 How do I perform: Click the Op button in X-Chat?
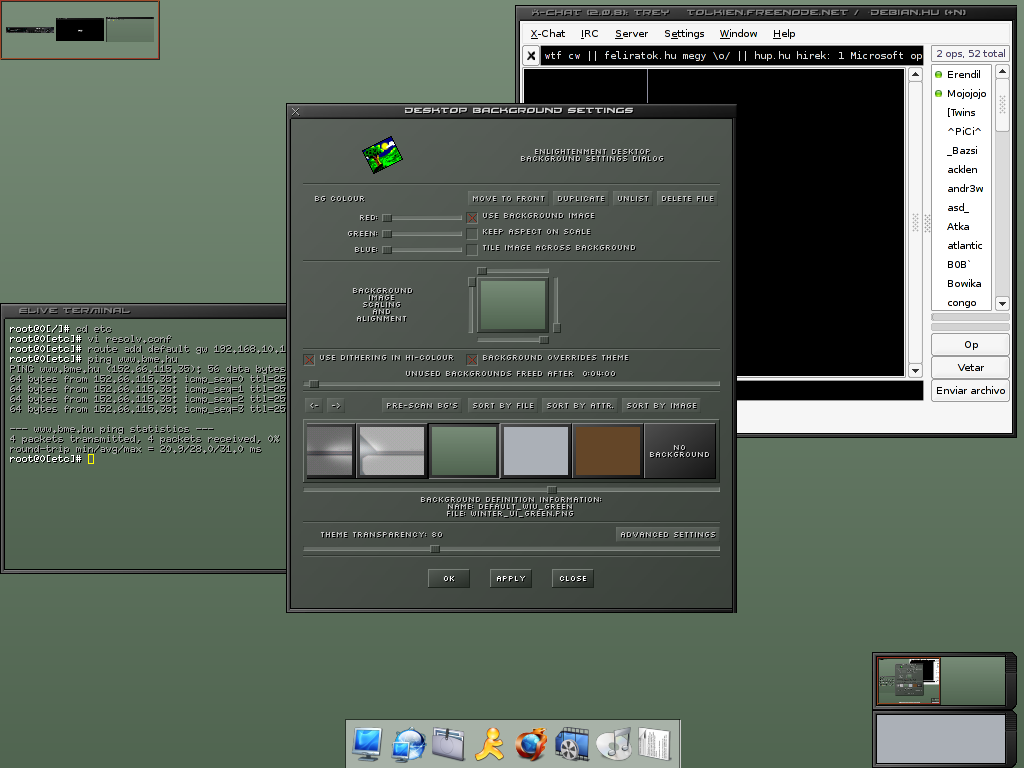(x=970, y=345)
